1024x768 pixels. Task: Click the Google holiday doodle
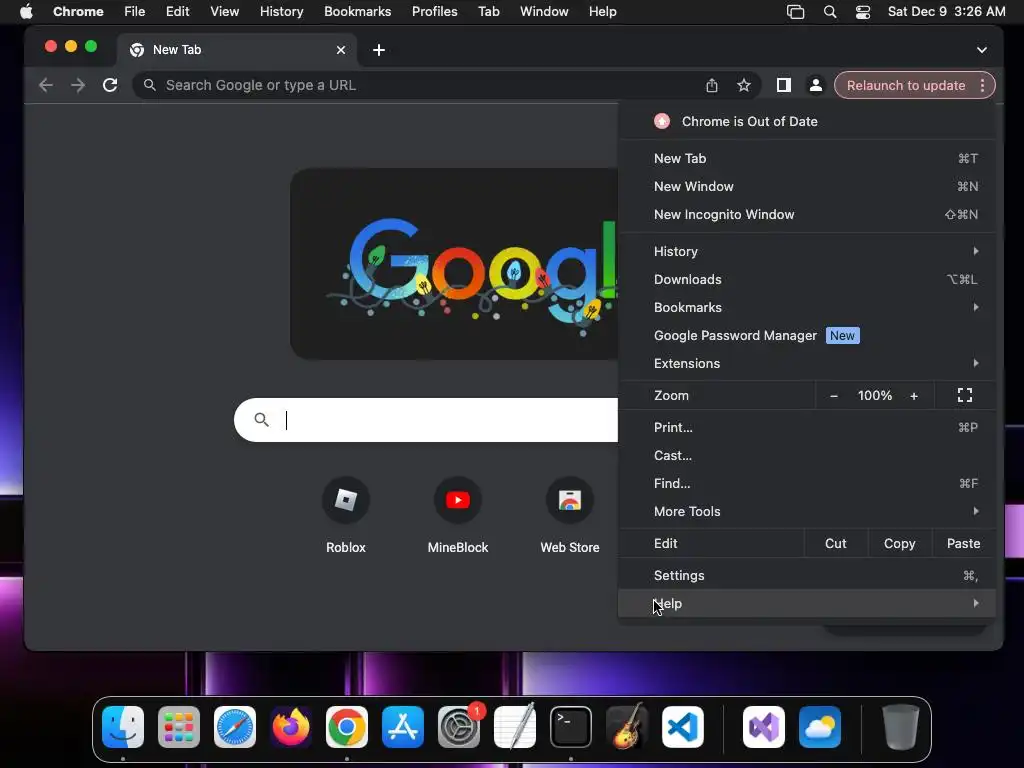[454, 264]
